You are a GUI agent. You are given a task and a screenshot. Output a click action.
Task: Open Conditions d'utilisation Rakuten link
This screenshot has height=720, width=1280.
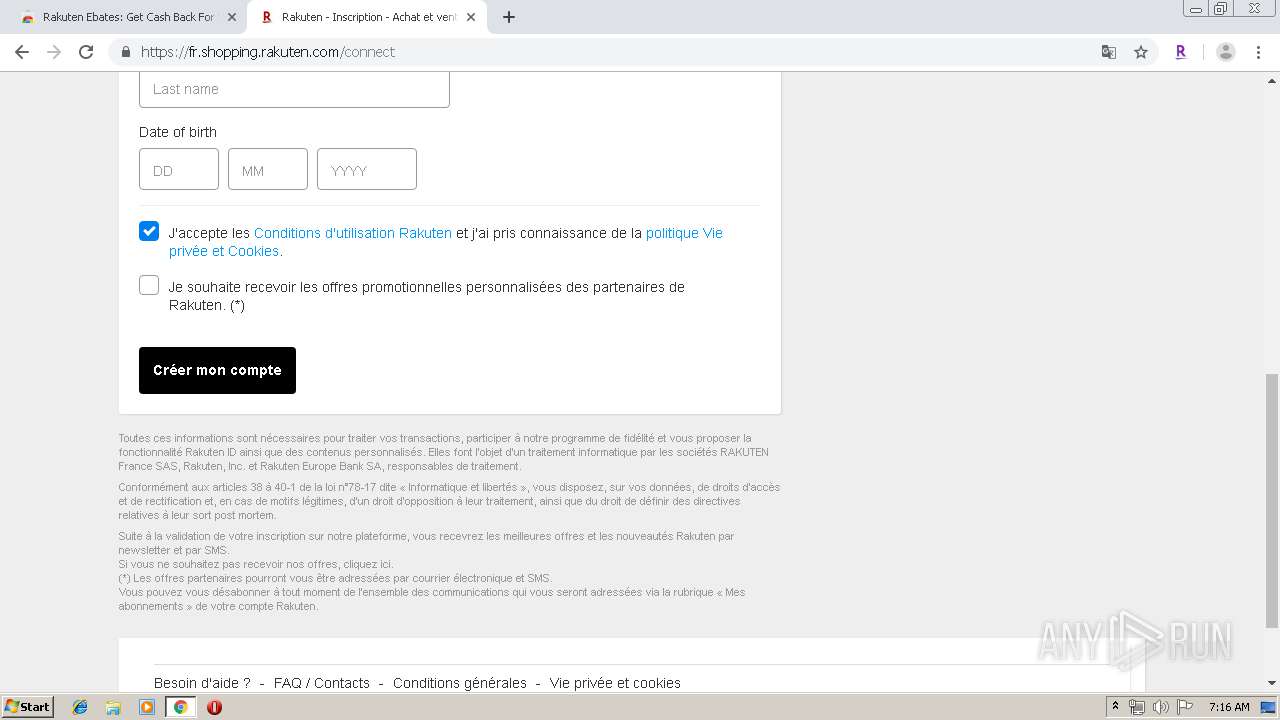pyautogui.click(x=353, y=233)
